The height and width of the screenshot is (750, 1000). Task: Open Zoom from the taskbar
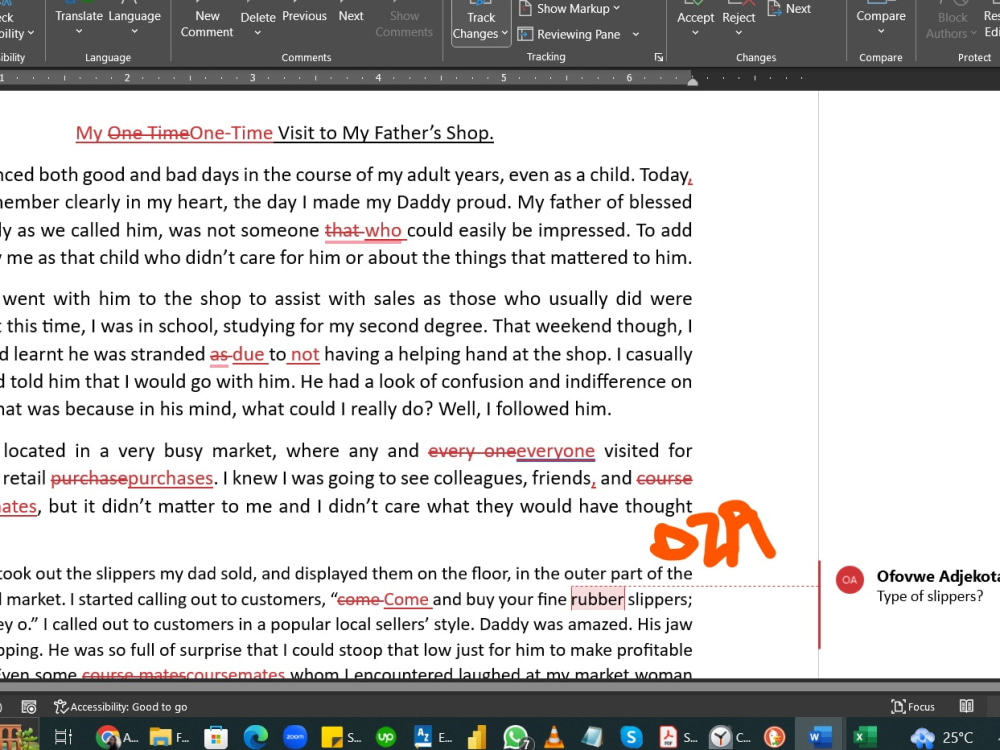coord(295,737)
